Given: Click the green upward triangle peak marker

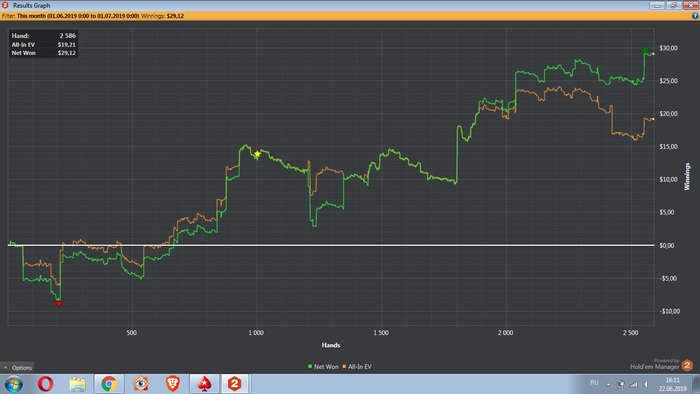Looking at the screenshot, I should point(645,50).
